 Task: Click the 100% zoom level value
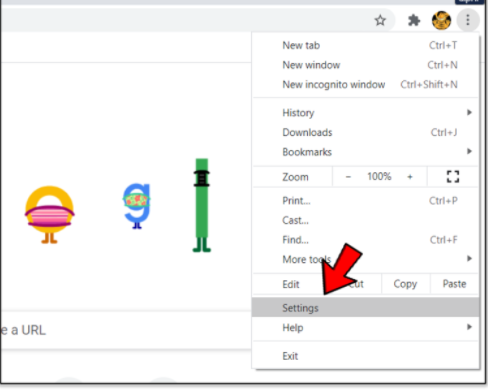[x=379, y=176]
